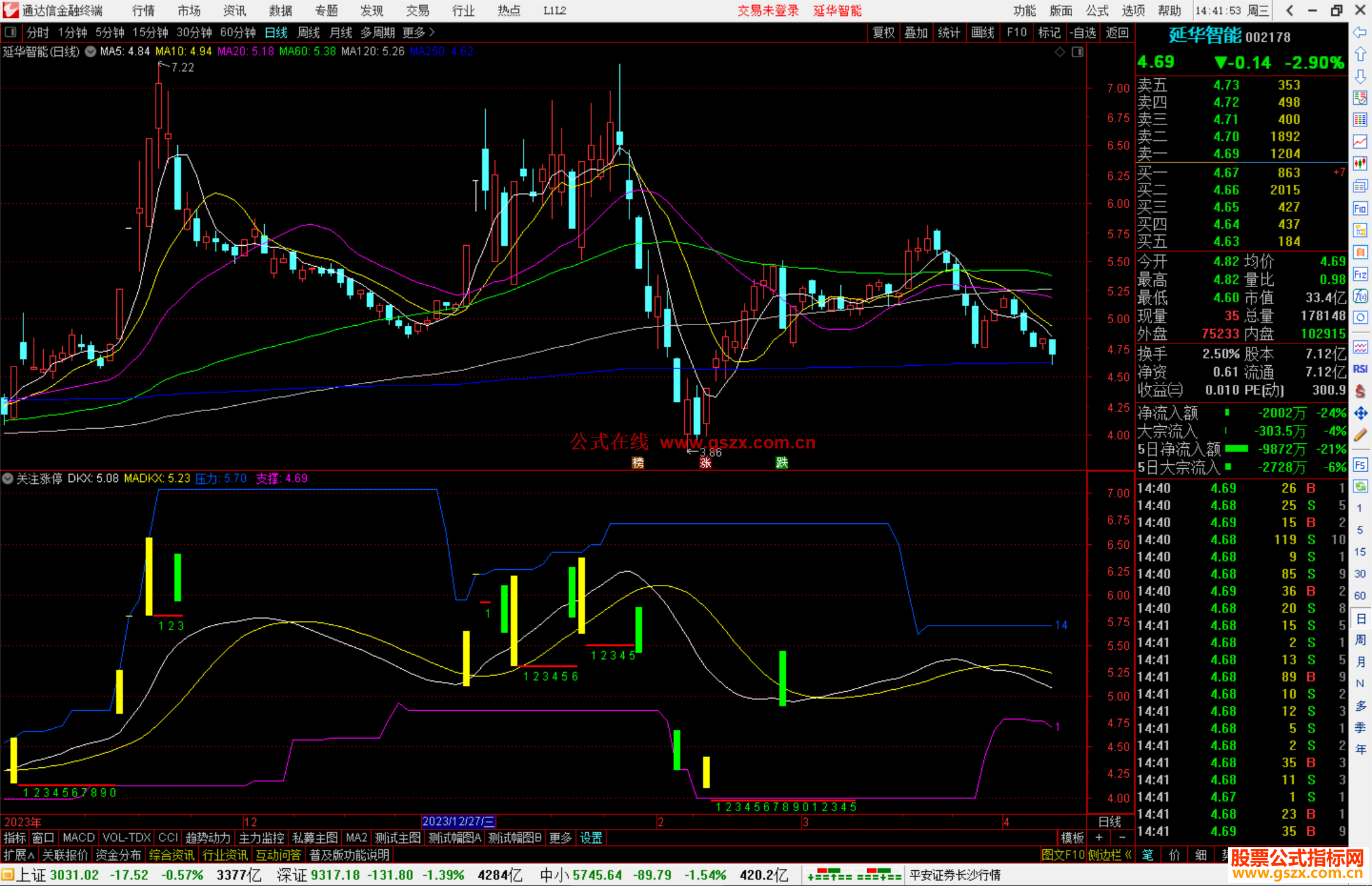Click the left arrow back sidebar icon
1372x886 pixels.
(1360, 32)
